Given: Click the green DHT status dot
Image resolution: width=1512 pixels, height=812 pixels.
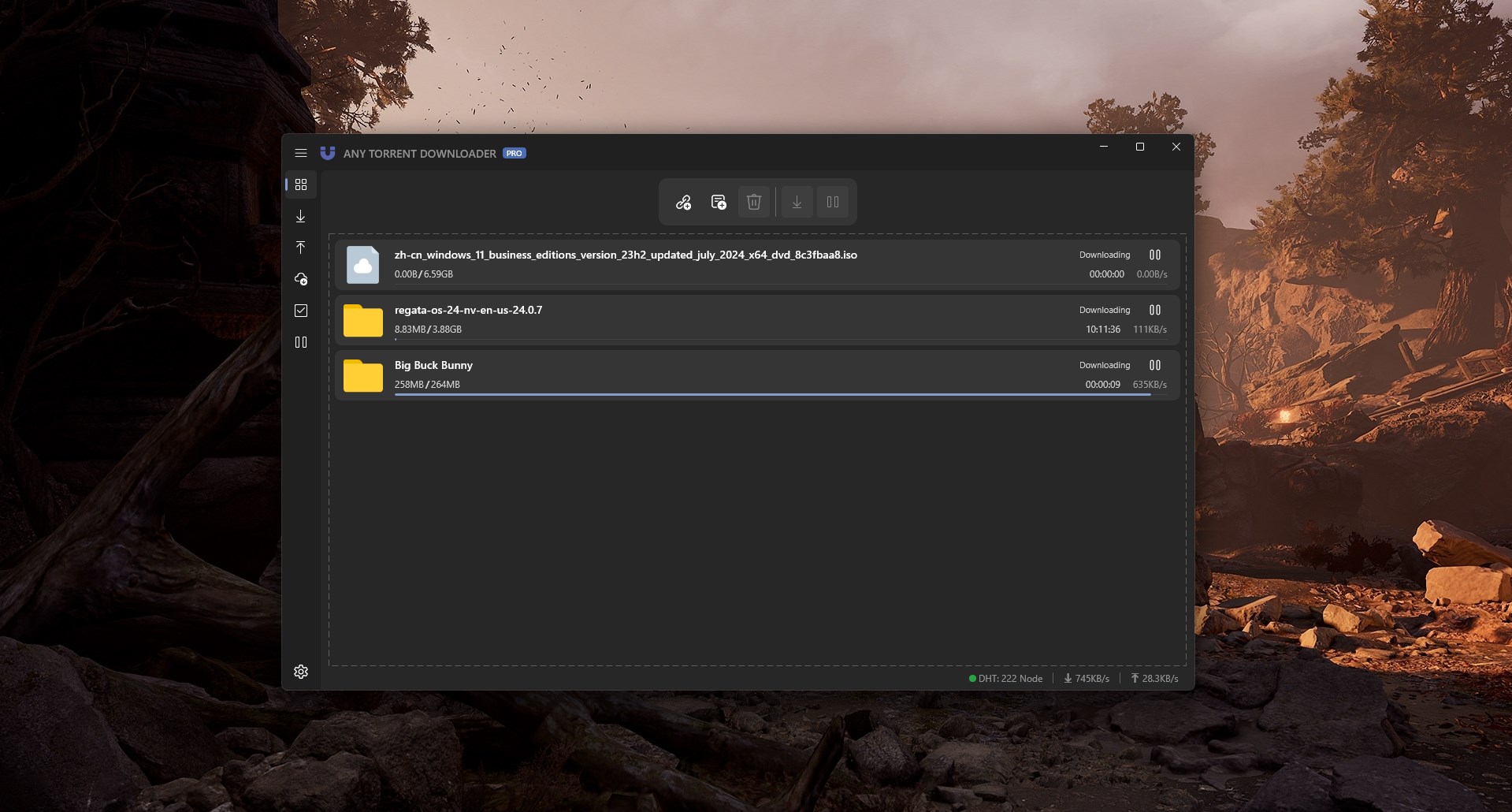Looking at the screenshot, I should point(972,679).
